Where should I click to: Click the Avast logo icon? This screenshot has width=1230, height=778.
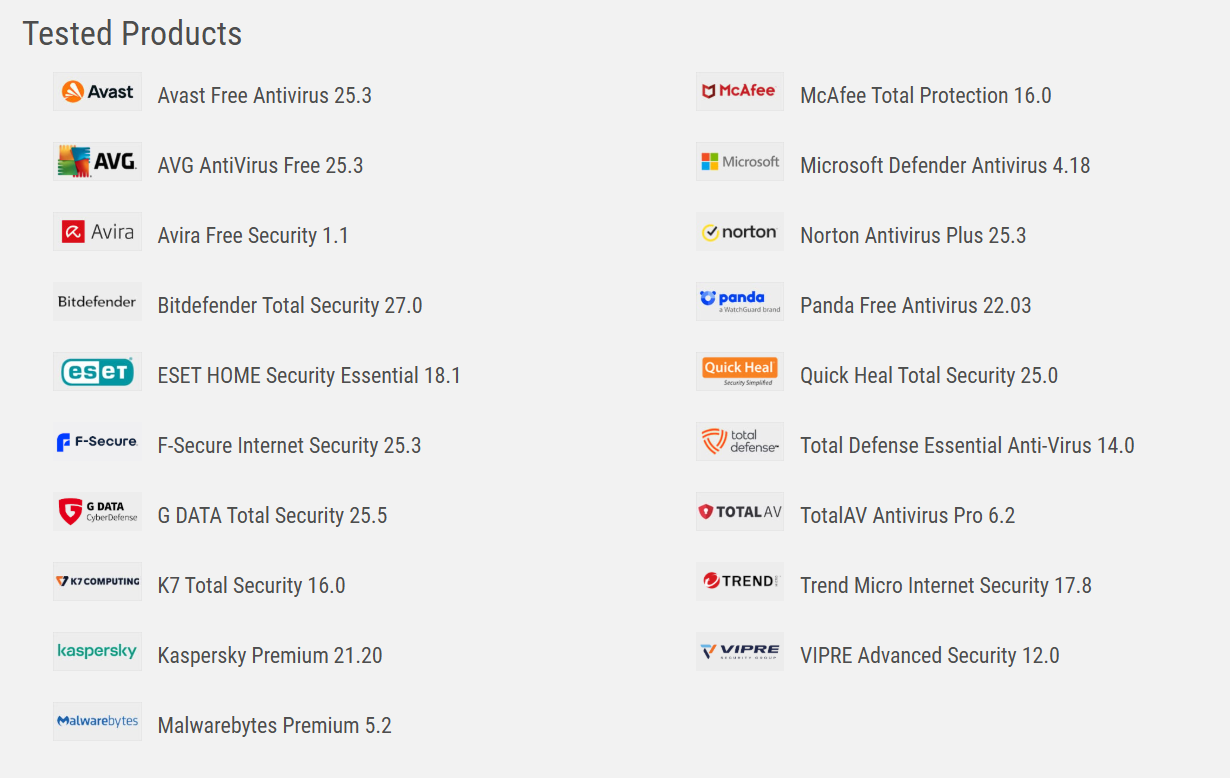(x=97, y=92)
